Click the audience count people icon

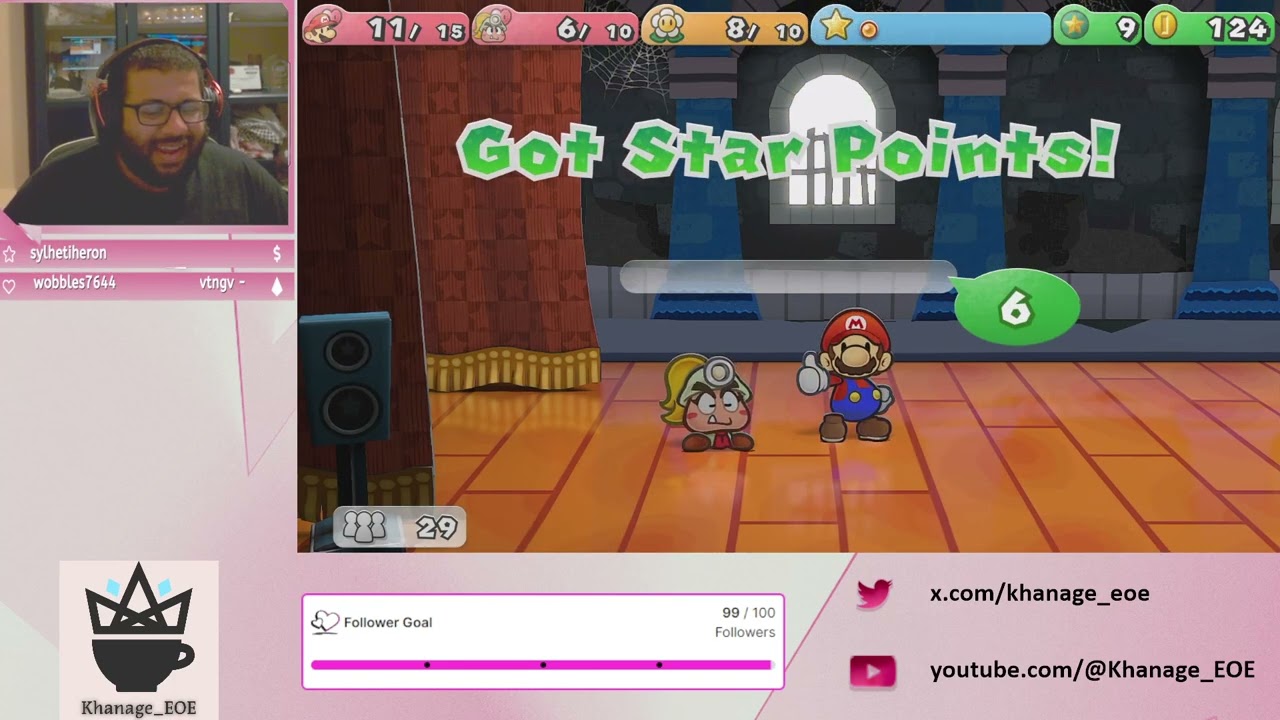pos(364,527)
